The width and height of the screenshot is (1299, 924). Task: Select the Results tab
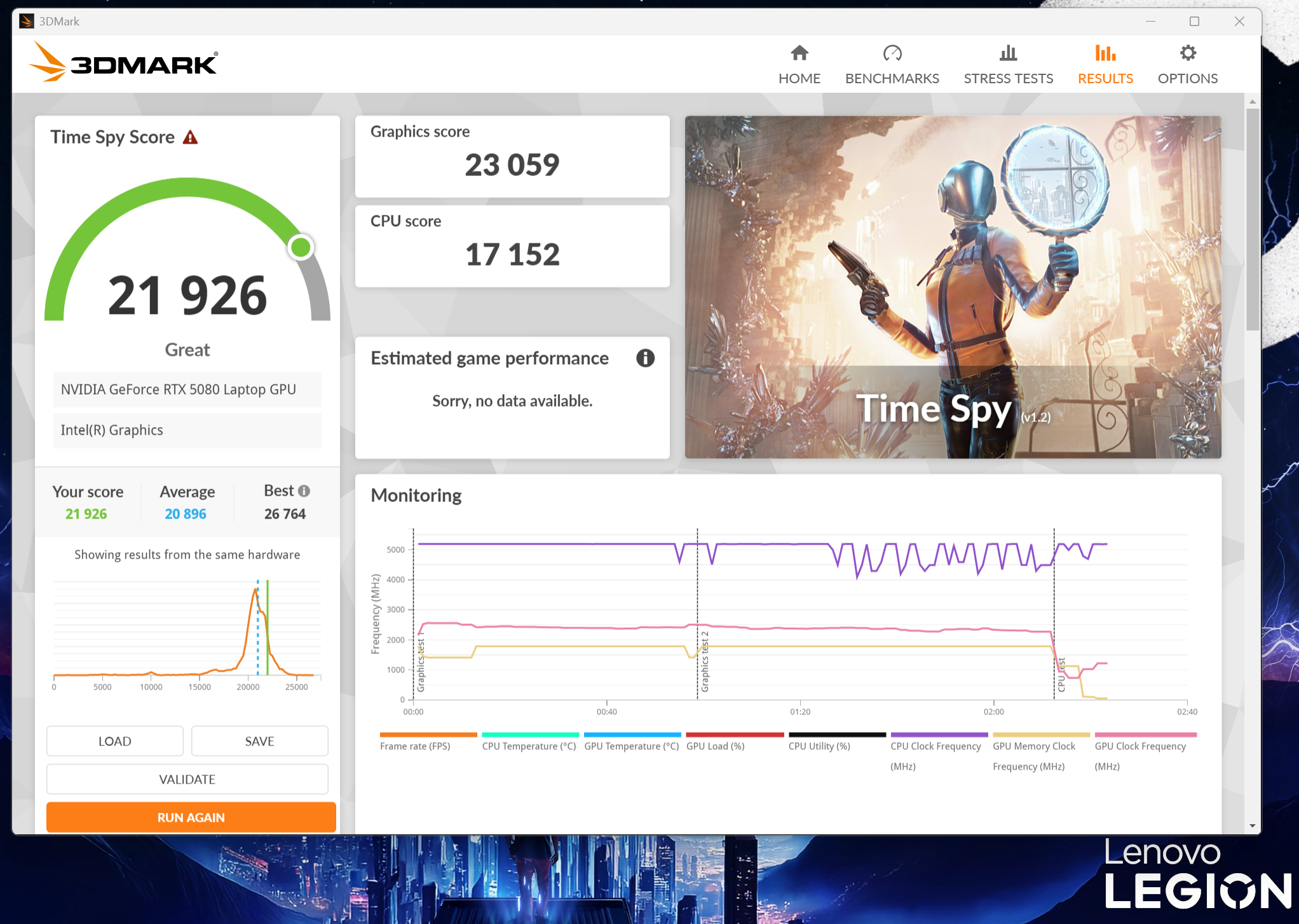point(1105,65)
